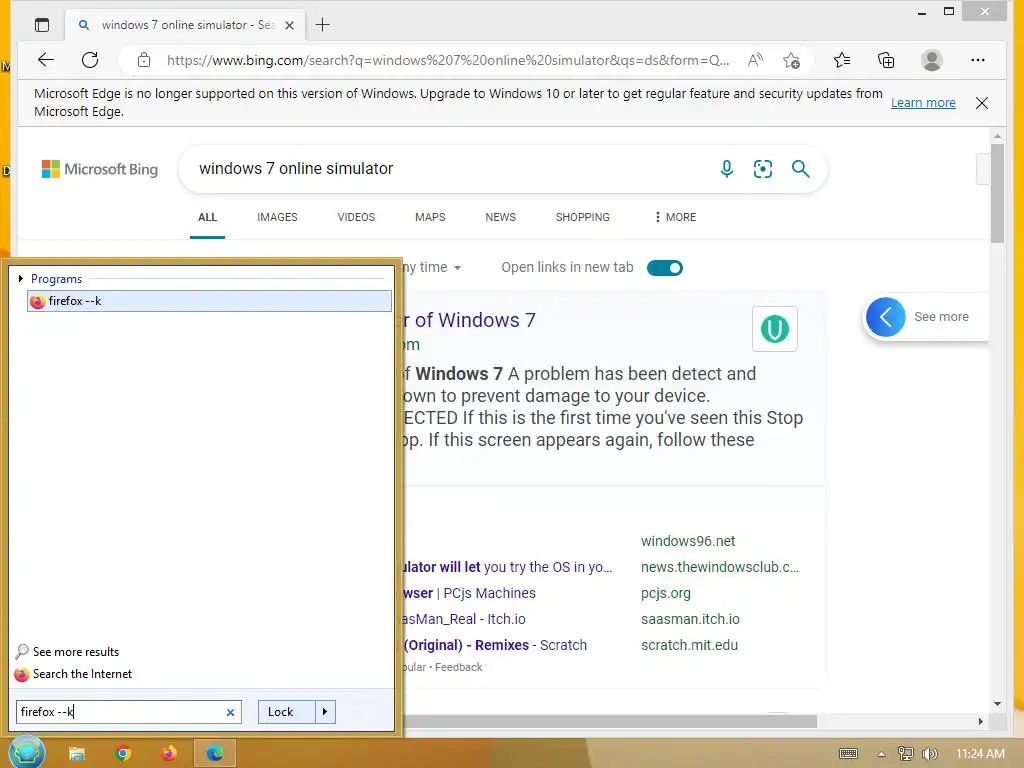Switch to the IMAGES tab
The height and width of the screenshot is (768, 1024).
pyautogui.click(x=277, y=217)
